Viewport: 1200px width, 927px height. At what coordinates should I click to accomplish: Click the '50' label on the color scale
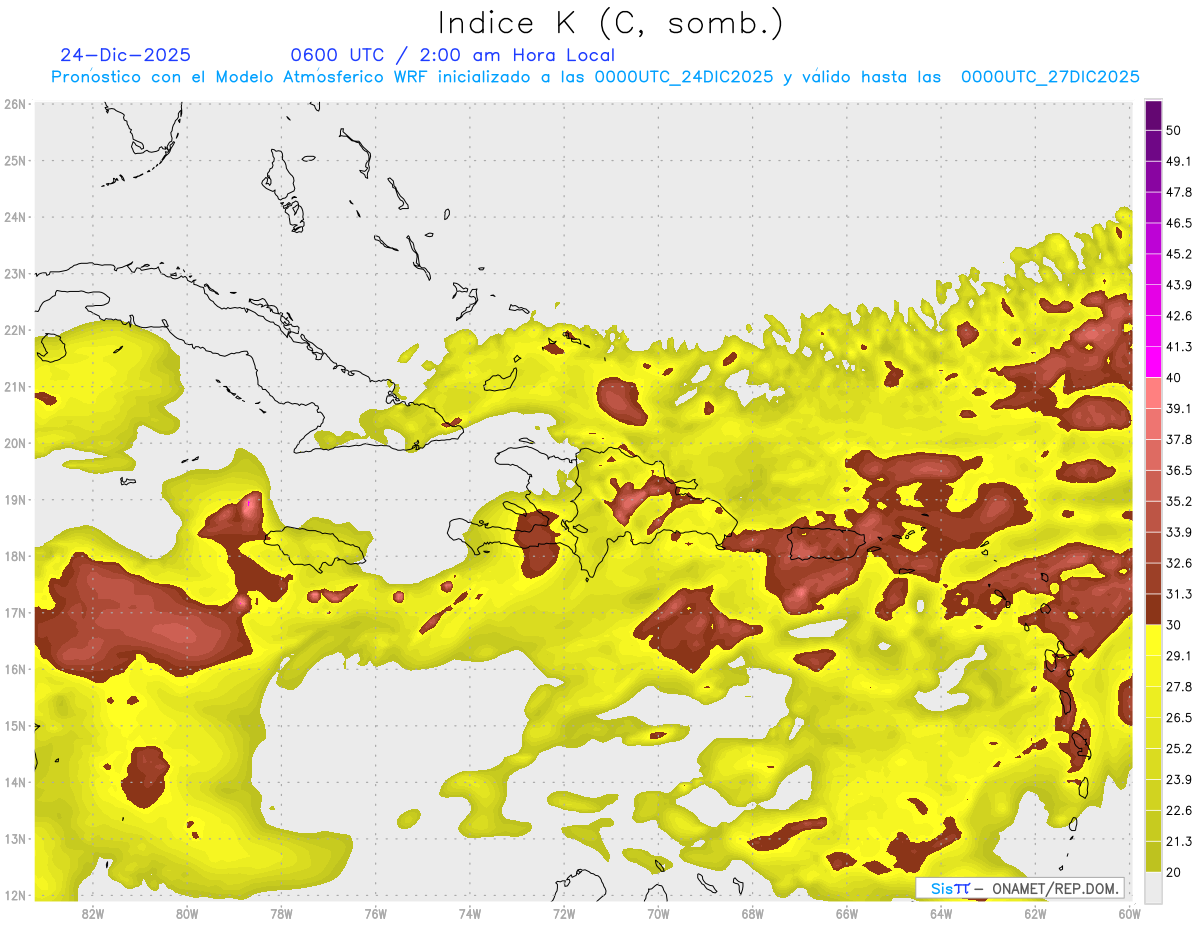[x=1174, y=130]
